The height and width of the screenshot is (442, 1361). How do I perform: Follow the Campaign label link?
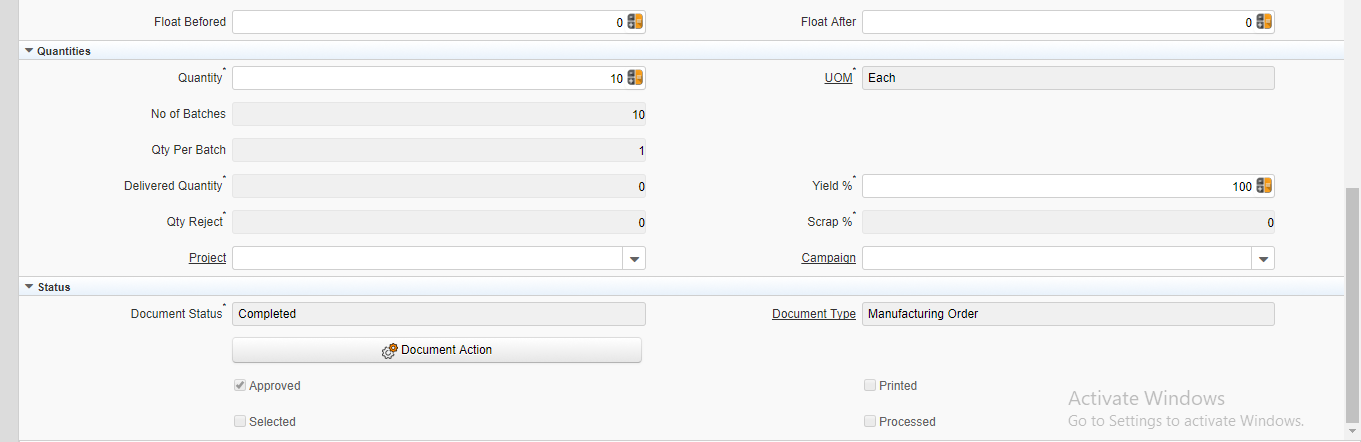point(829,258)
